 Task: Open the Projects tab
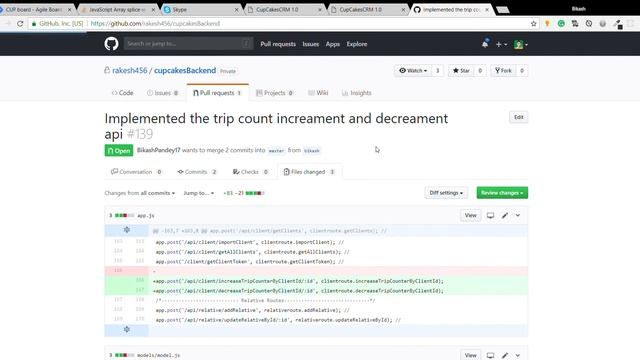click(x=274, y=93)
